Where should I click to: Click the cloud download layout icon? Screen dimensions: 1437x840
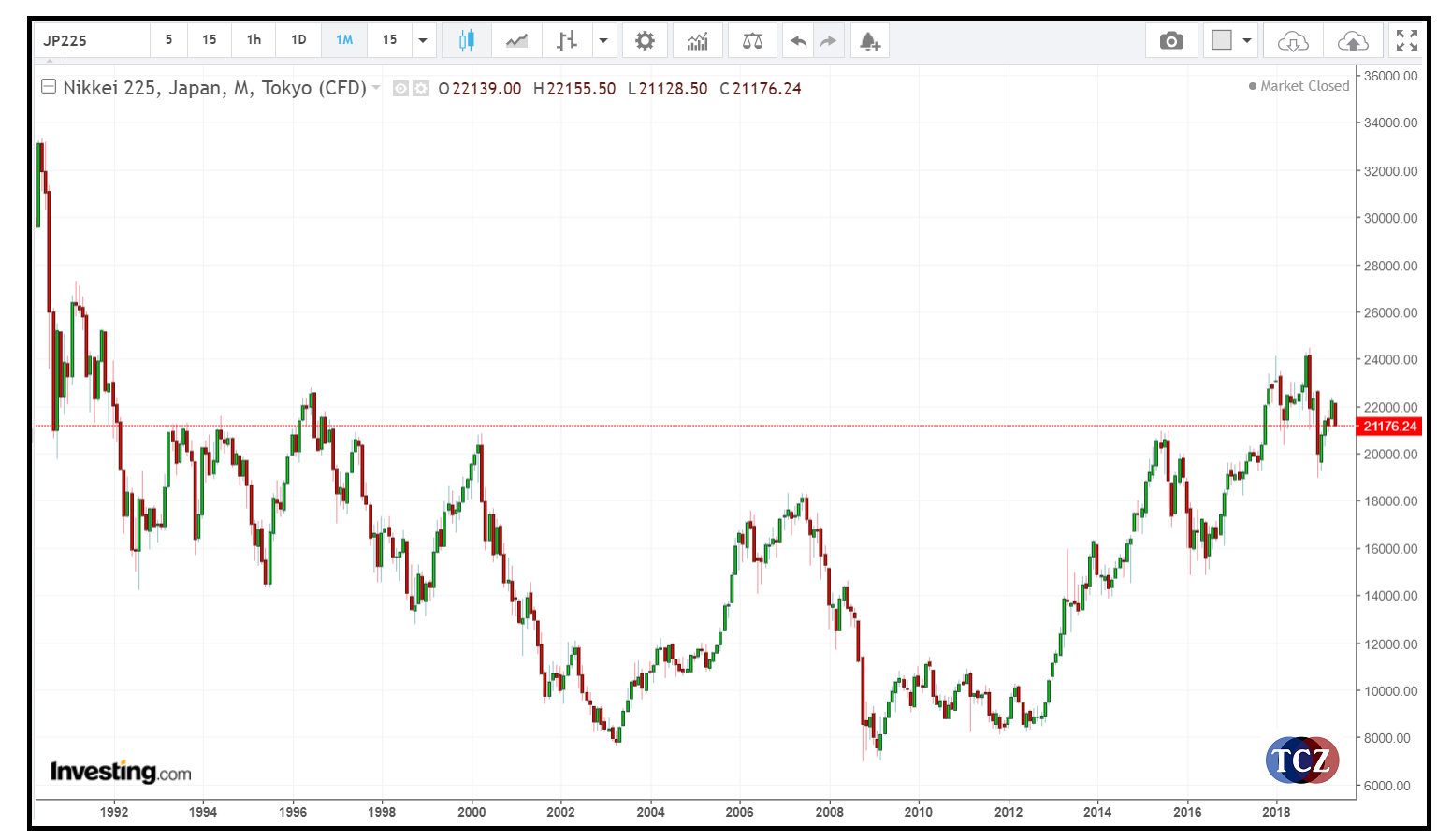[1292, 40]
